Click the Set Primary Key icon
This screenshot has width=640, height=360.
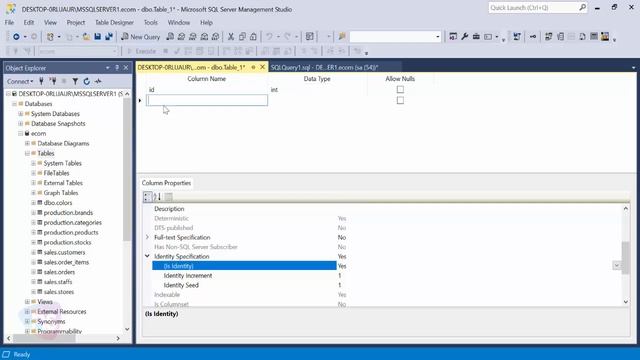(x=533, y=37)
